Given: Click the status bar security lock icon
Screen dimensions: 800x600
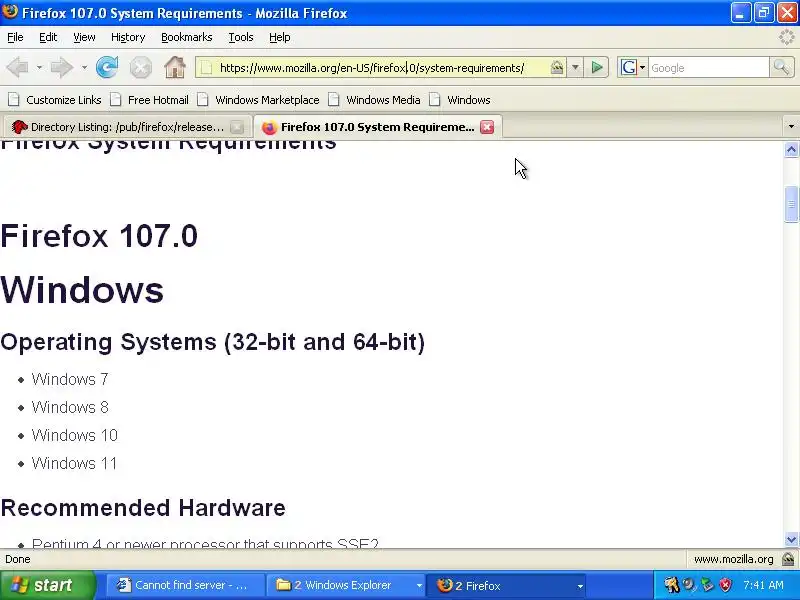Looking at the screenshot, I should pos(788,559).
